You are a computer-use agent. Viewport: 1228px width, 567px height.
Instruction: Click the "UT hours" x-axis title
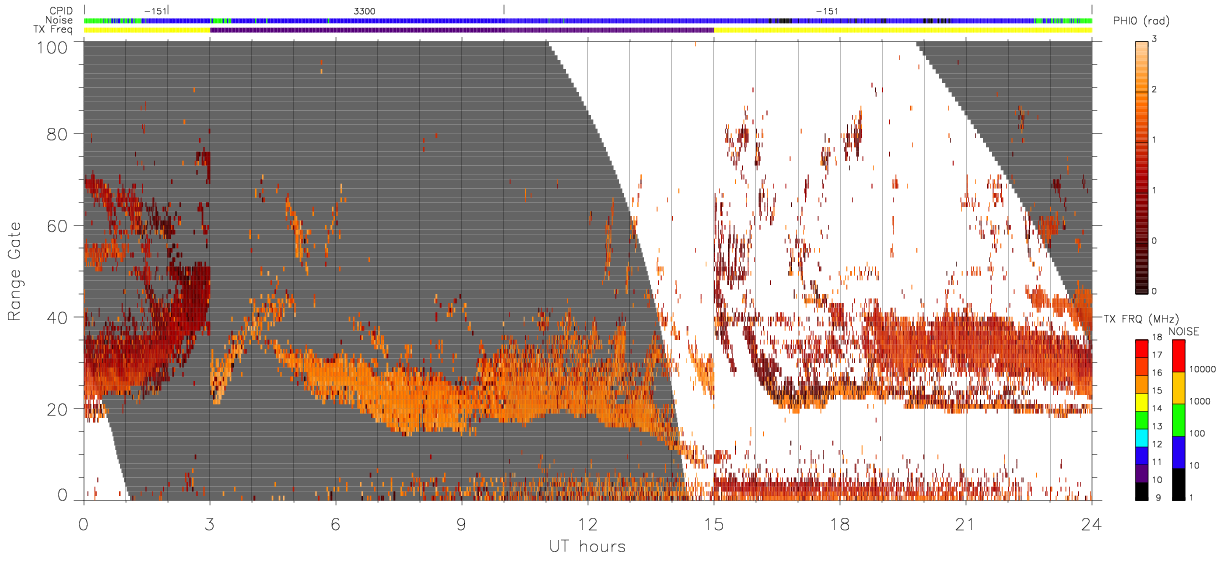(x=587, y=546)
